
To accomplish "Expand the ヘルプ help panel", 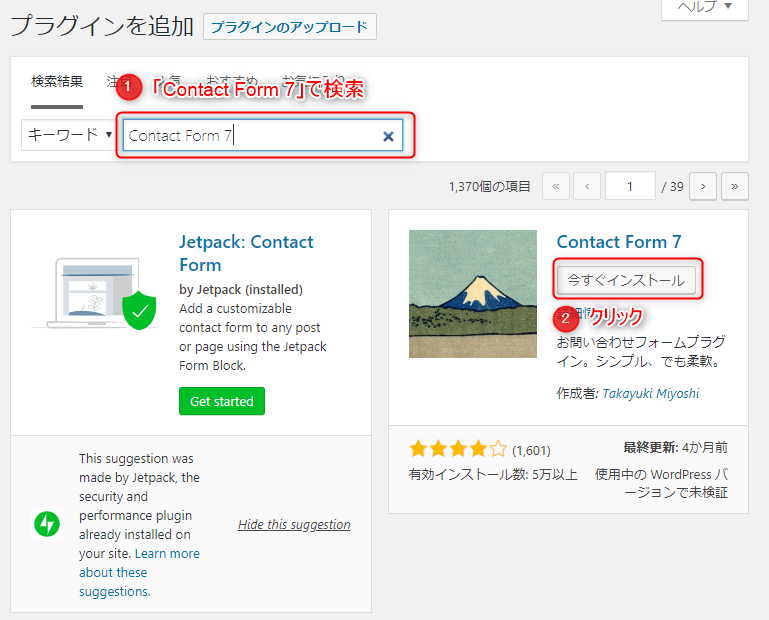I will [705, 8].
